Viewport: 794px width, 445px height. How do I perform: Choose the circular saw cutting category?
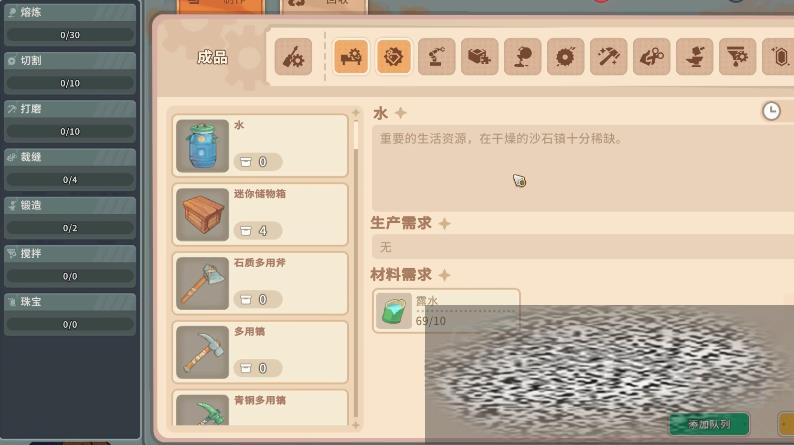pos(566,57)
